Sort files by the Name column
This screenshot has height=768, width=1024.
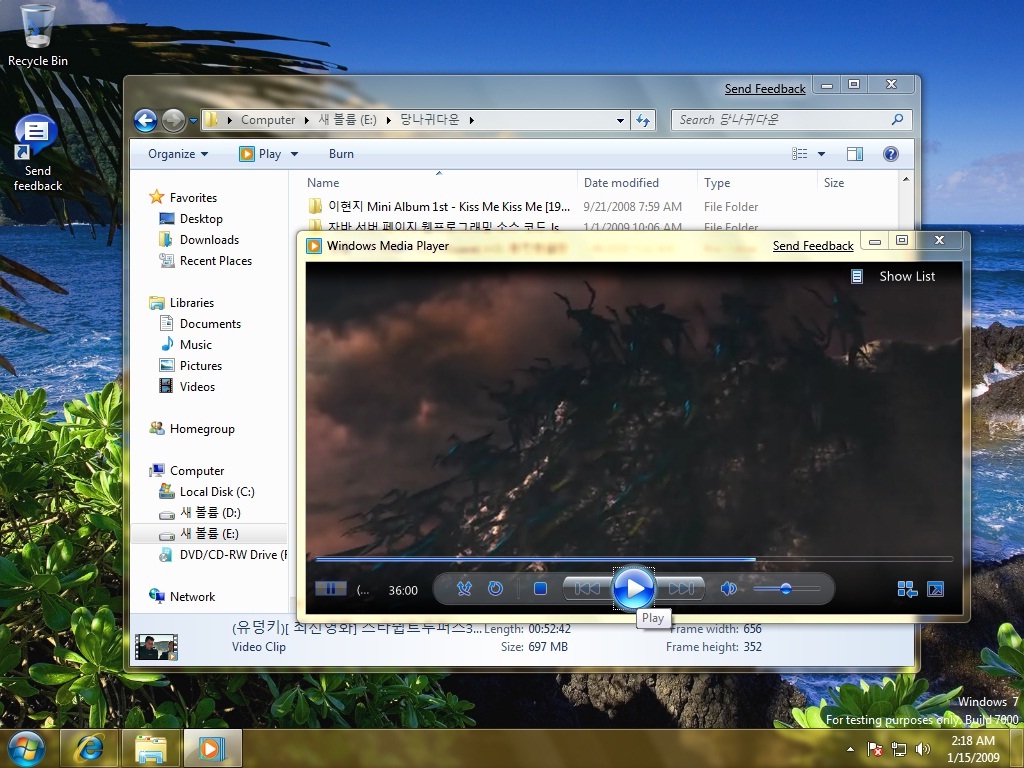(440, 183)
